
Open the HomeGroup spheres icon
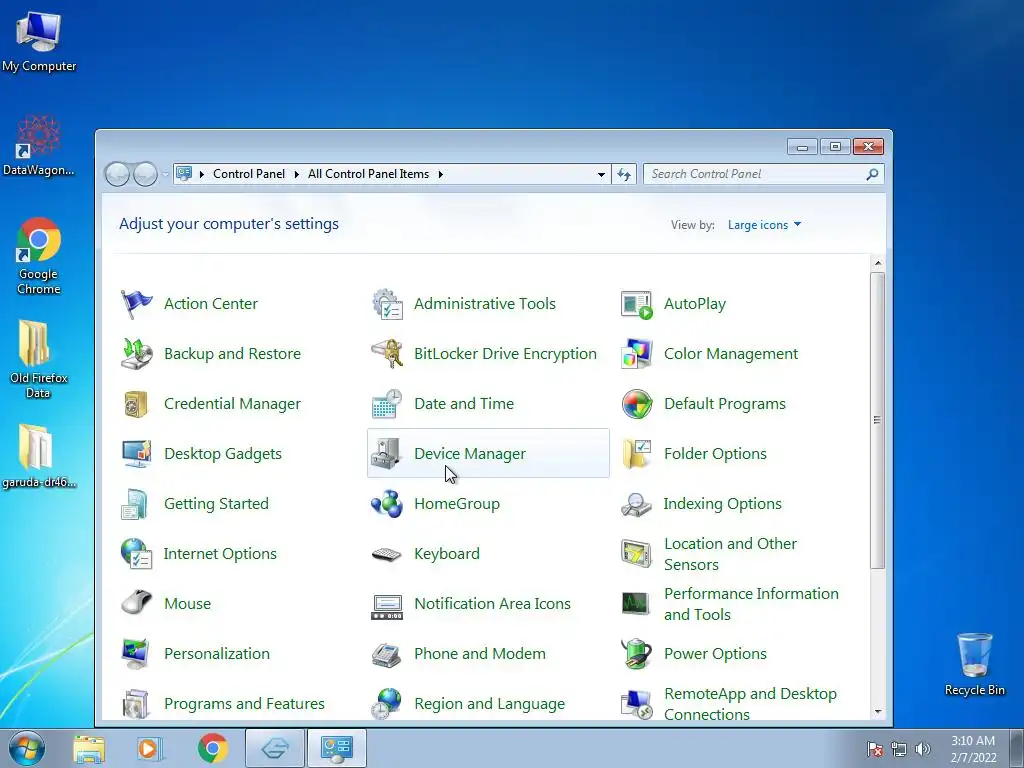pyautogui.click(x=387, y=504)
